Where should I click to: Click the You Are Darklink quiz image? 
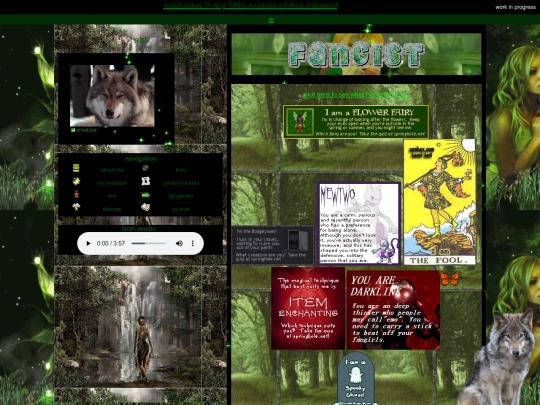tap(393, 310)
